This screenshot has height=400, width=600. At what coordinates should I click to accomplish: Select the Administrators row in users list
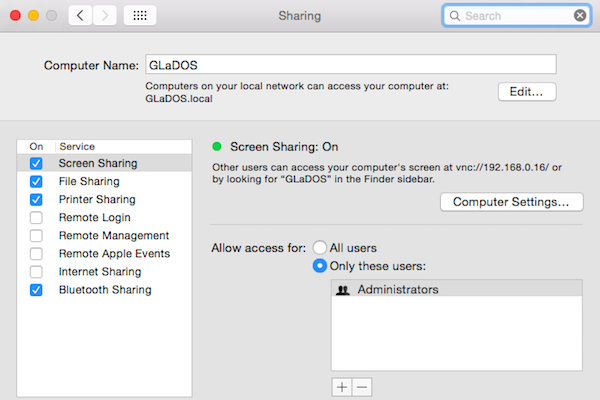click(x=457, y=289)
